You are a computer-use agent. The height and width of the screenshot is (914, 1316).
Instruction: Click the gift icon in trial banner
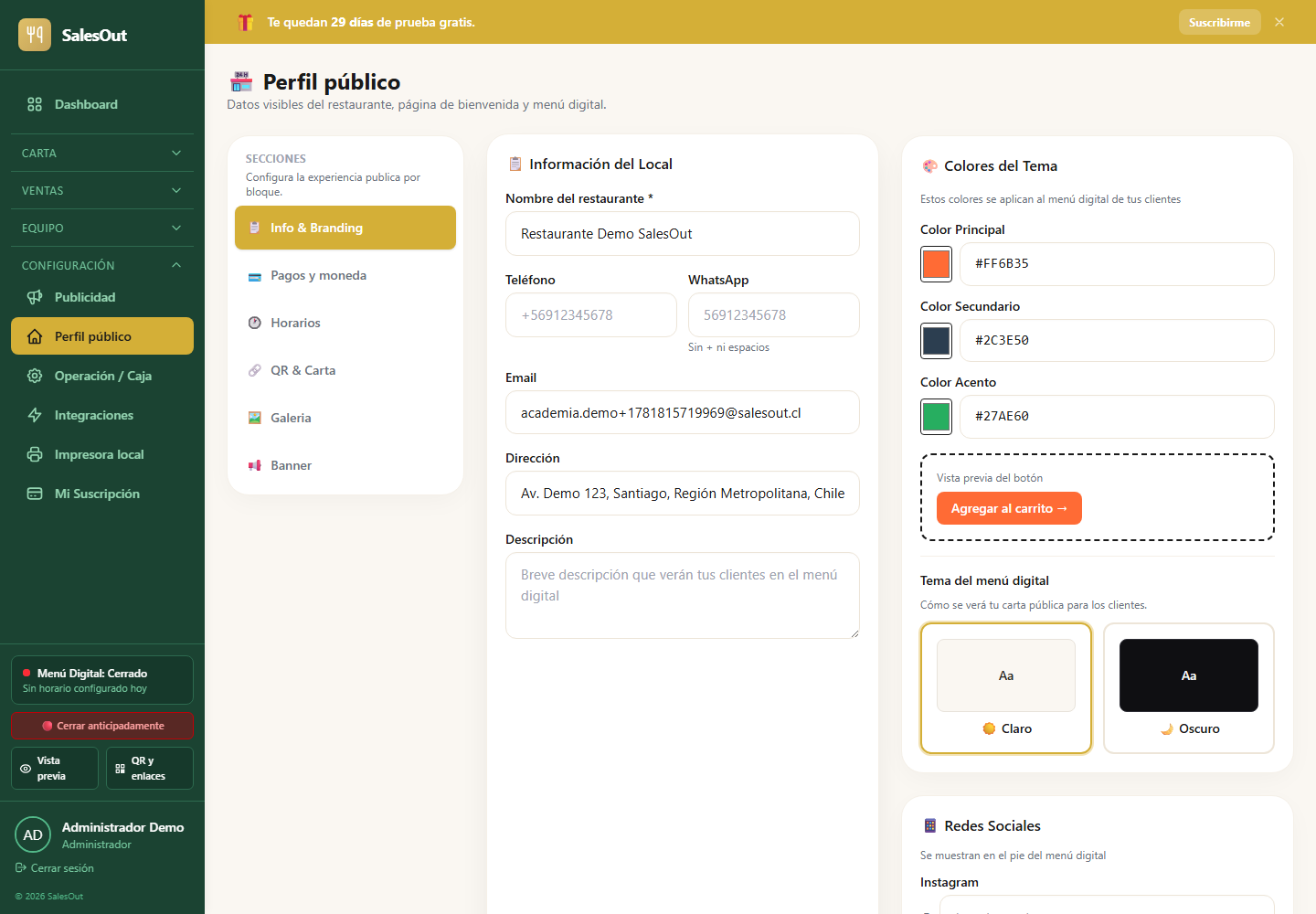pyautogui.click(x=245, y=22)
